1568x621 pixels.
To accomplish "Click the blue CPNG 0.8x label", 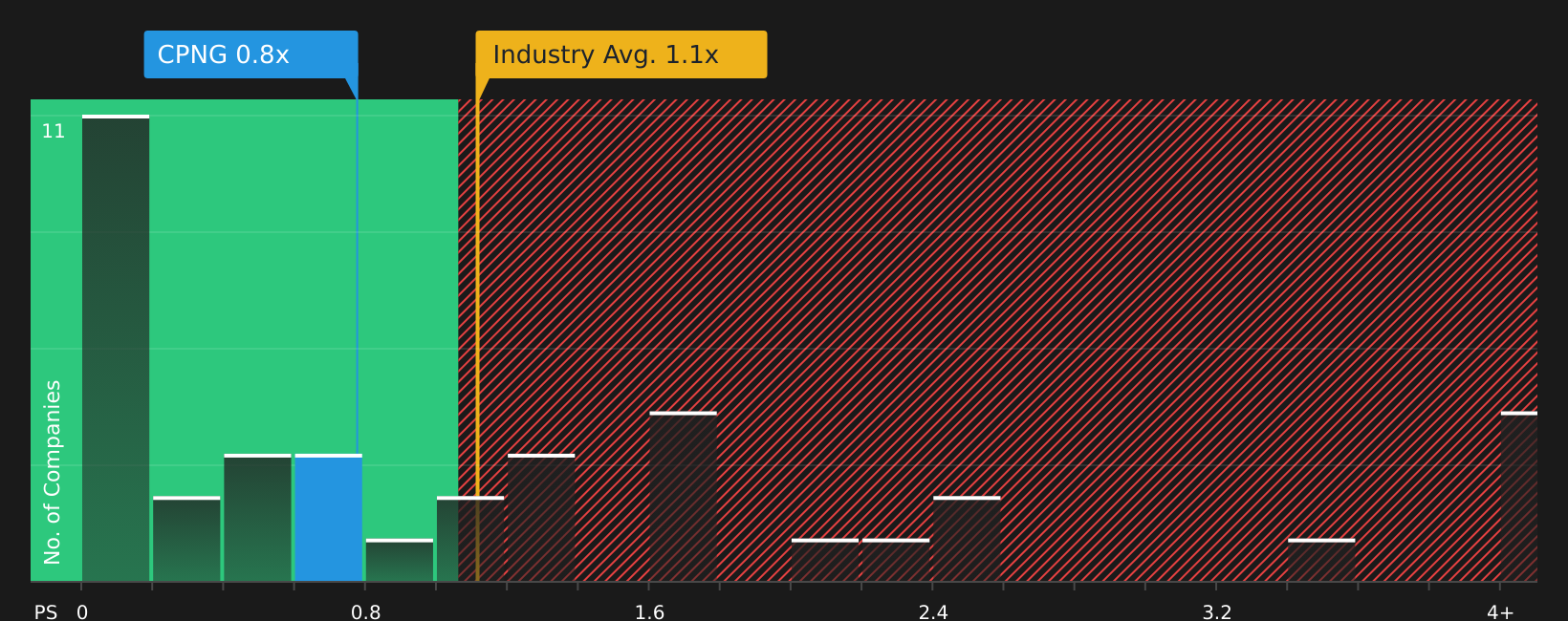I will 250,54.
